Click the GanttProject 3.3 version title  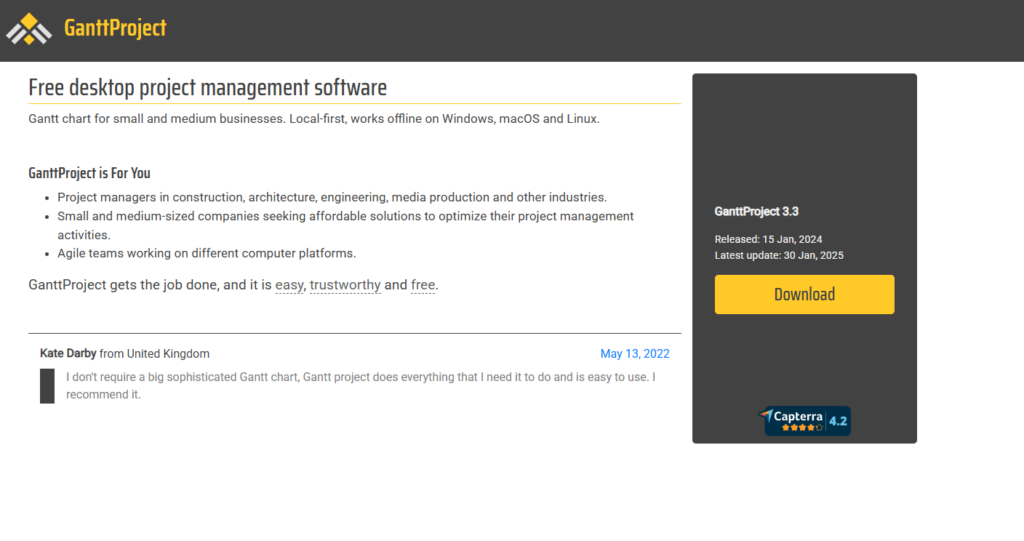[x=756, y=211]
